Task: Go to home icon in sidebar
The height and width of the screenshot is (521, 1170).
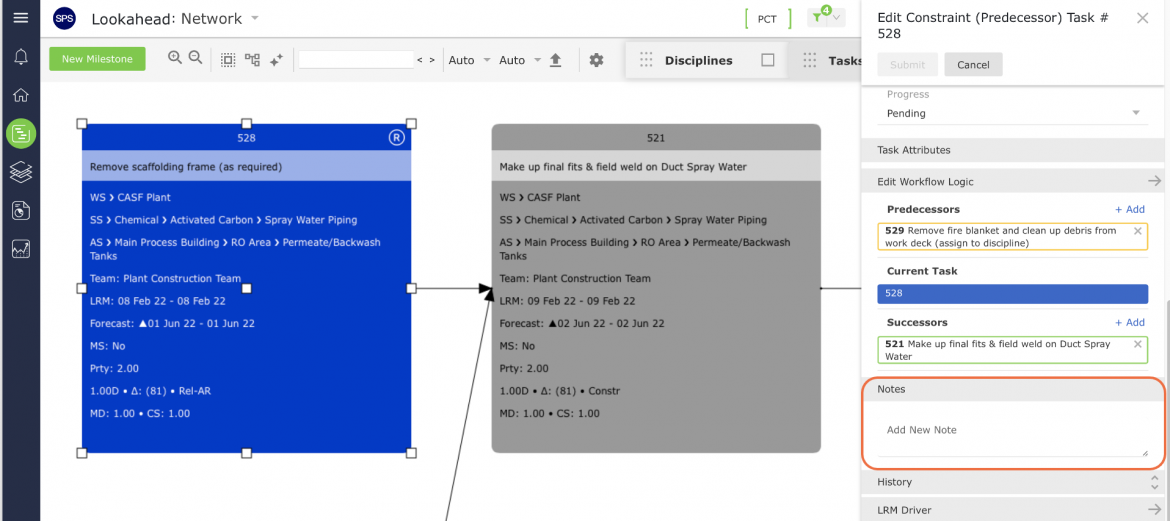Action: (x=21, y=95)
